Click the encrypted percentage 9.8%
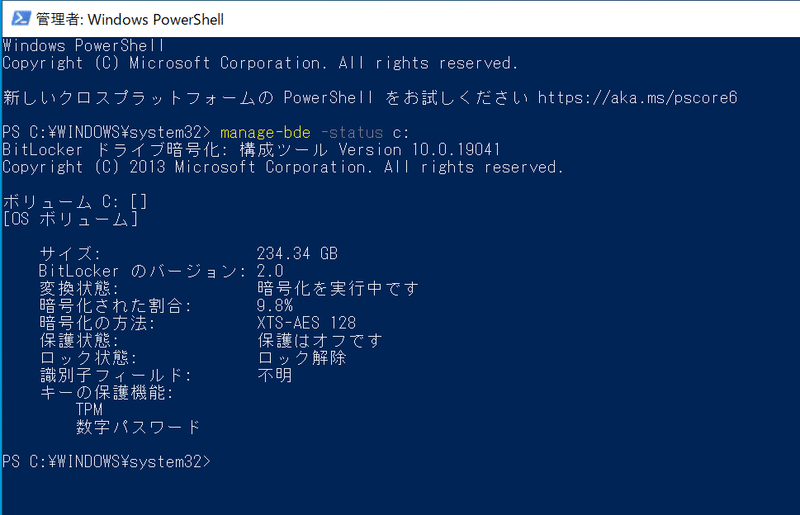The width and height of the screenshot is (800, 515). pos(274,306)
